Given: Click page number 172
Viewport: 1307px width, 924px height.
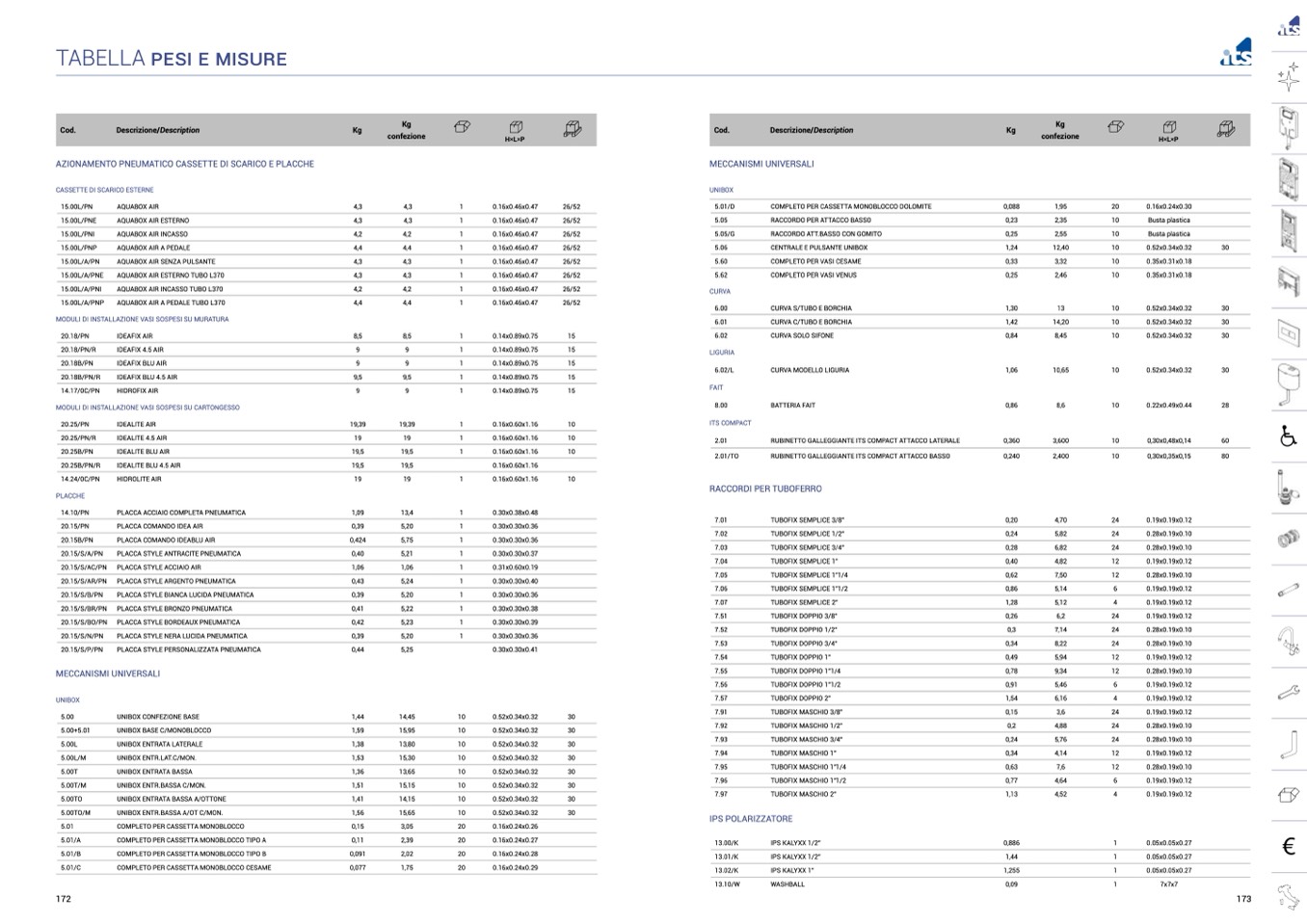Looking at the screenshot, I should click(x=64, y=899).
